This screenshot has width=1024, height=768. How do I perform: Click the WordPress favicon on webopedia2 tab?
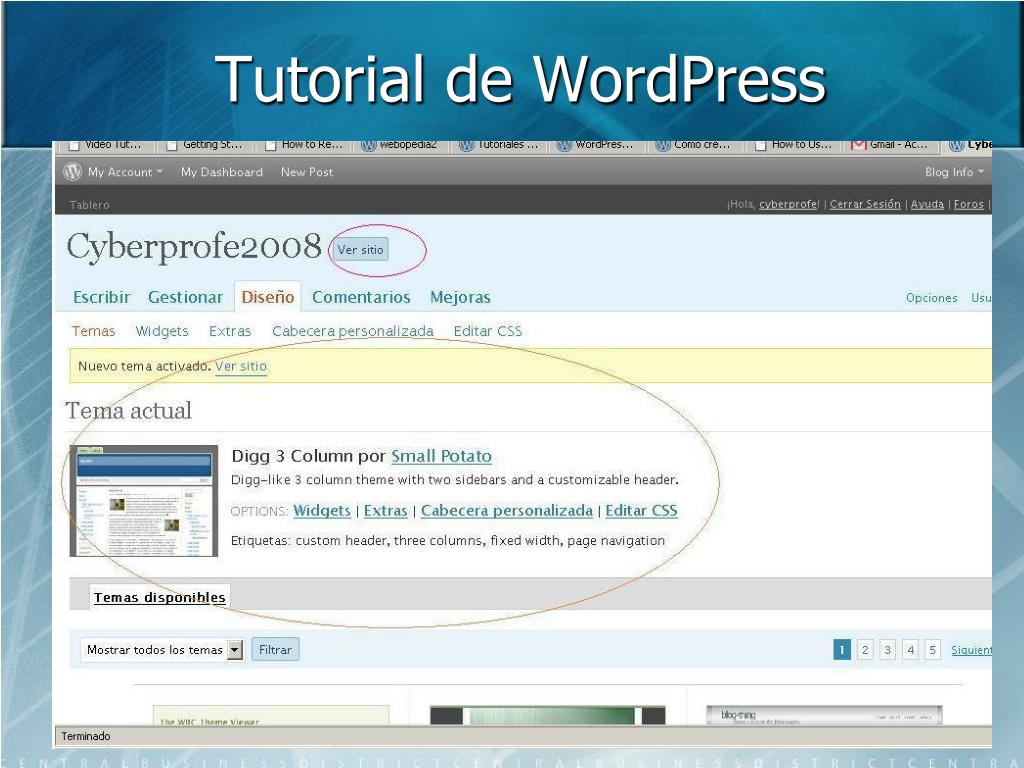369,145
